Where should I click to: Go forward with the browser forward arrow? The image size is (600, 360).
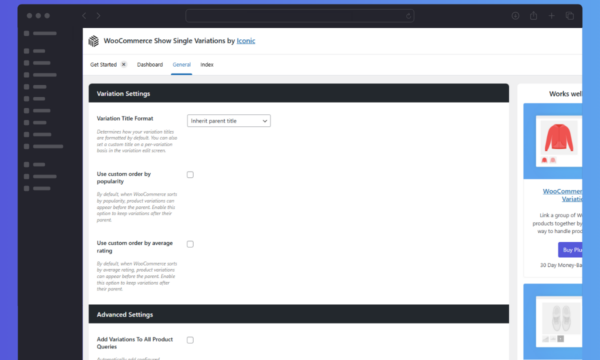click(98, 16)
